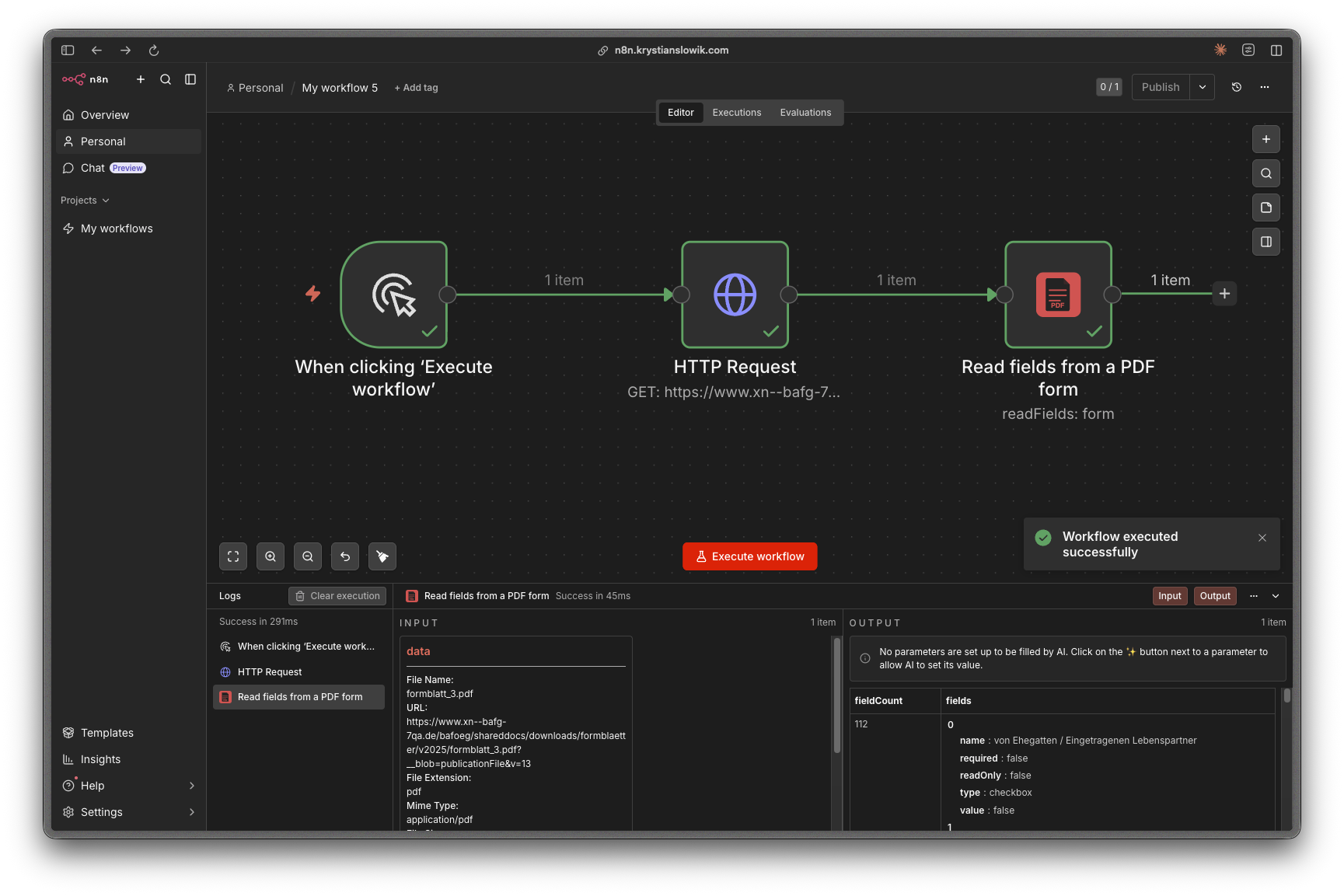Collapse the n8n sidebar panel icon
The height and width of the screenshot is (896, 1344).
coord(190,79)
